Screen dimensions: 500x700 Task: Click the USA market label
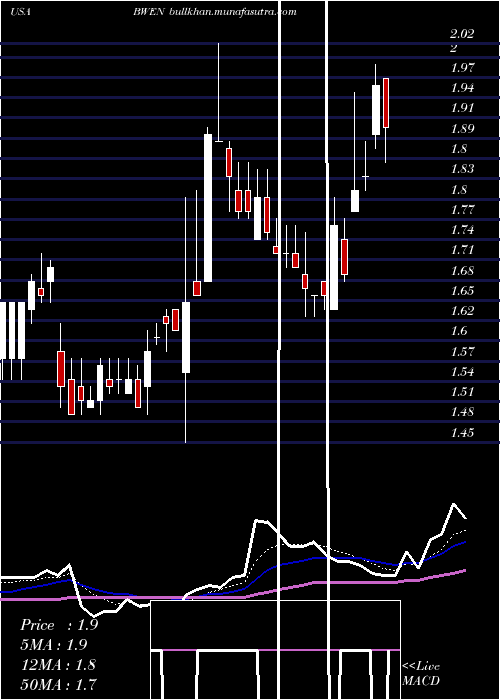(x=20, y=12)
